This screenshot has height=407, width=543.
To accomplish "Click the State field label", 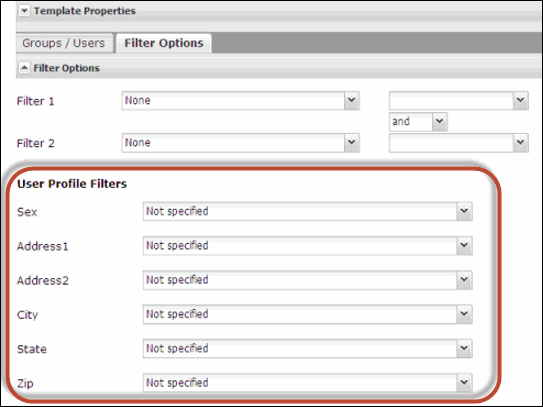I will [x=32, y=349].
